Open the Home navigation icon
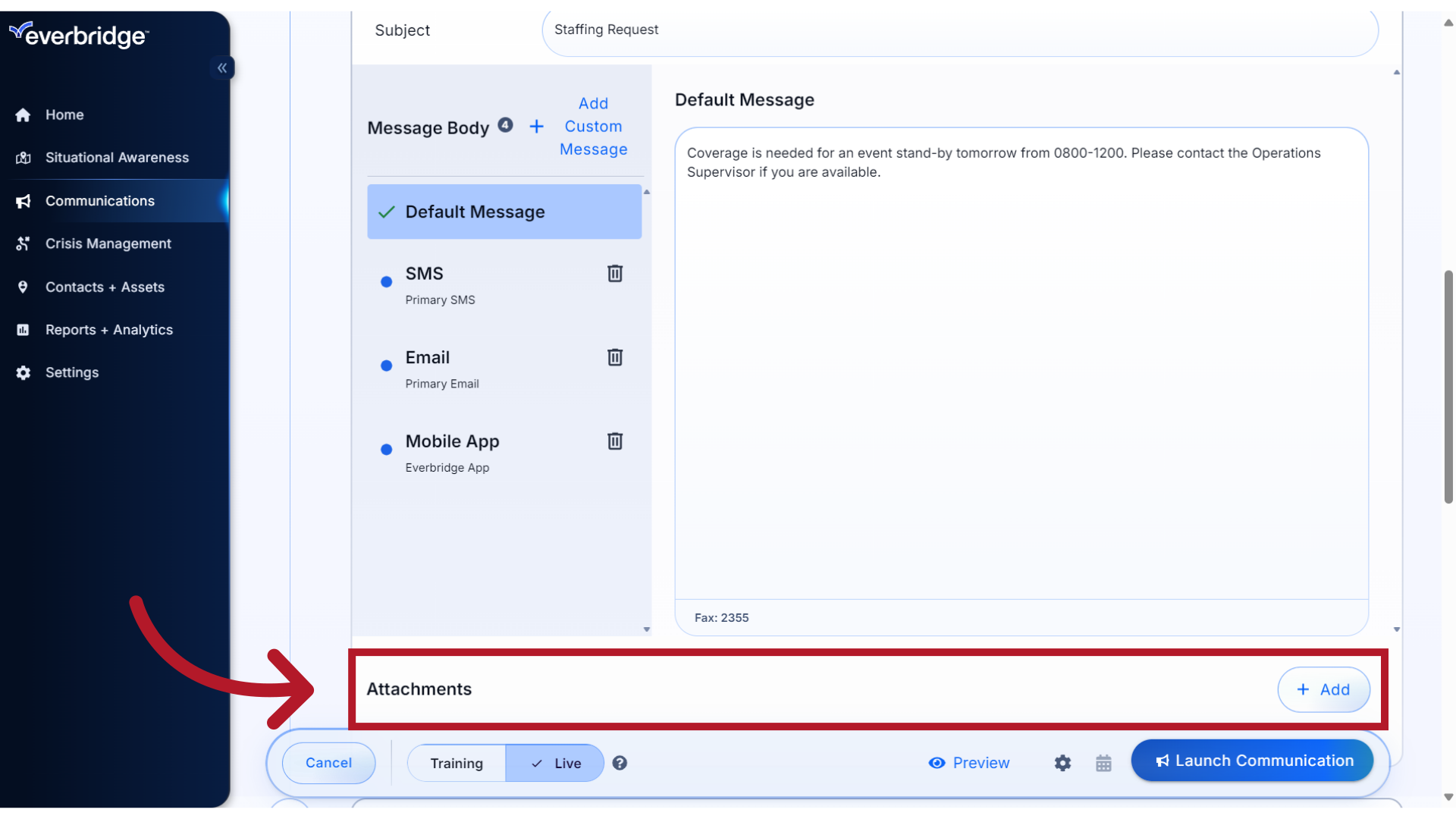The height and width of the screenshot is (819, 1456). pos(23,115)
